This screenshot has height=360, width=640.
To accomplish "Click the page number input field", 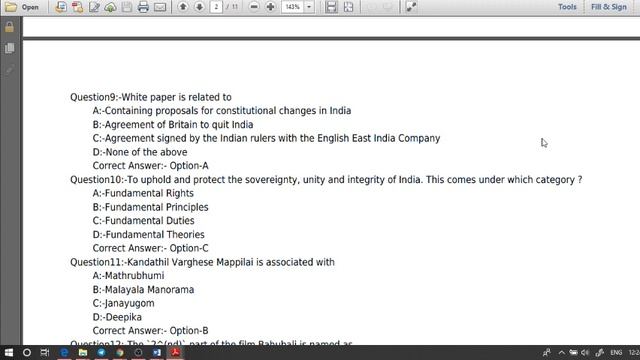I will point(216,7).
